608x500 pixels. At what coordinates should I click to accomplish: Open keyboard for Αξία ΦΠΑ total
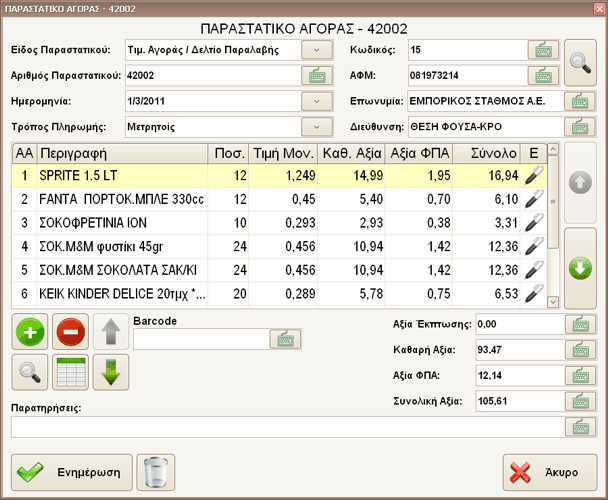(580, 375)
